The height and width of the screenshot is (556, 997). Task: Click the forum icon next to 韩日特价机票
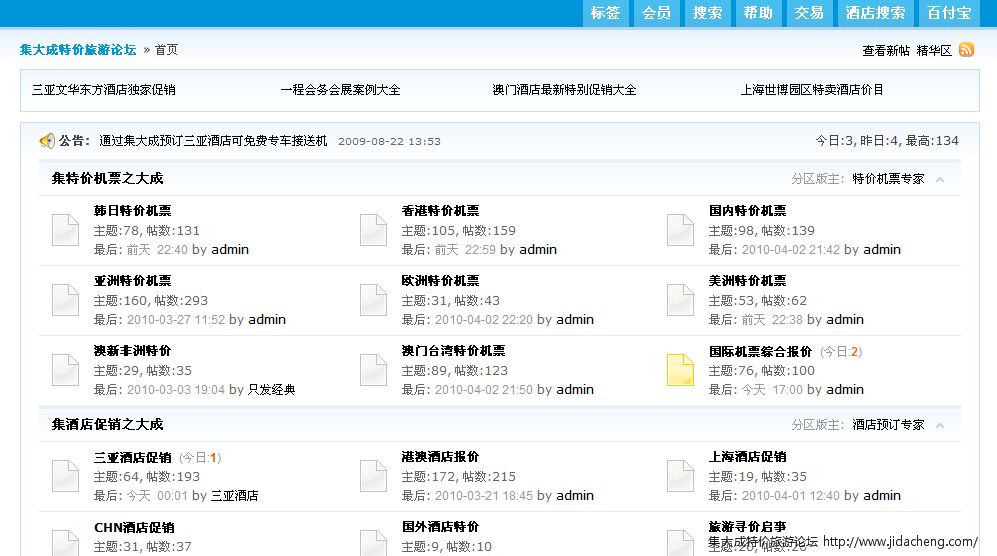tap(65, 230)
